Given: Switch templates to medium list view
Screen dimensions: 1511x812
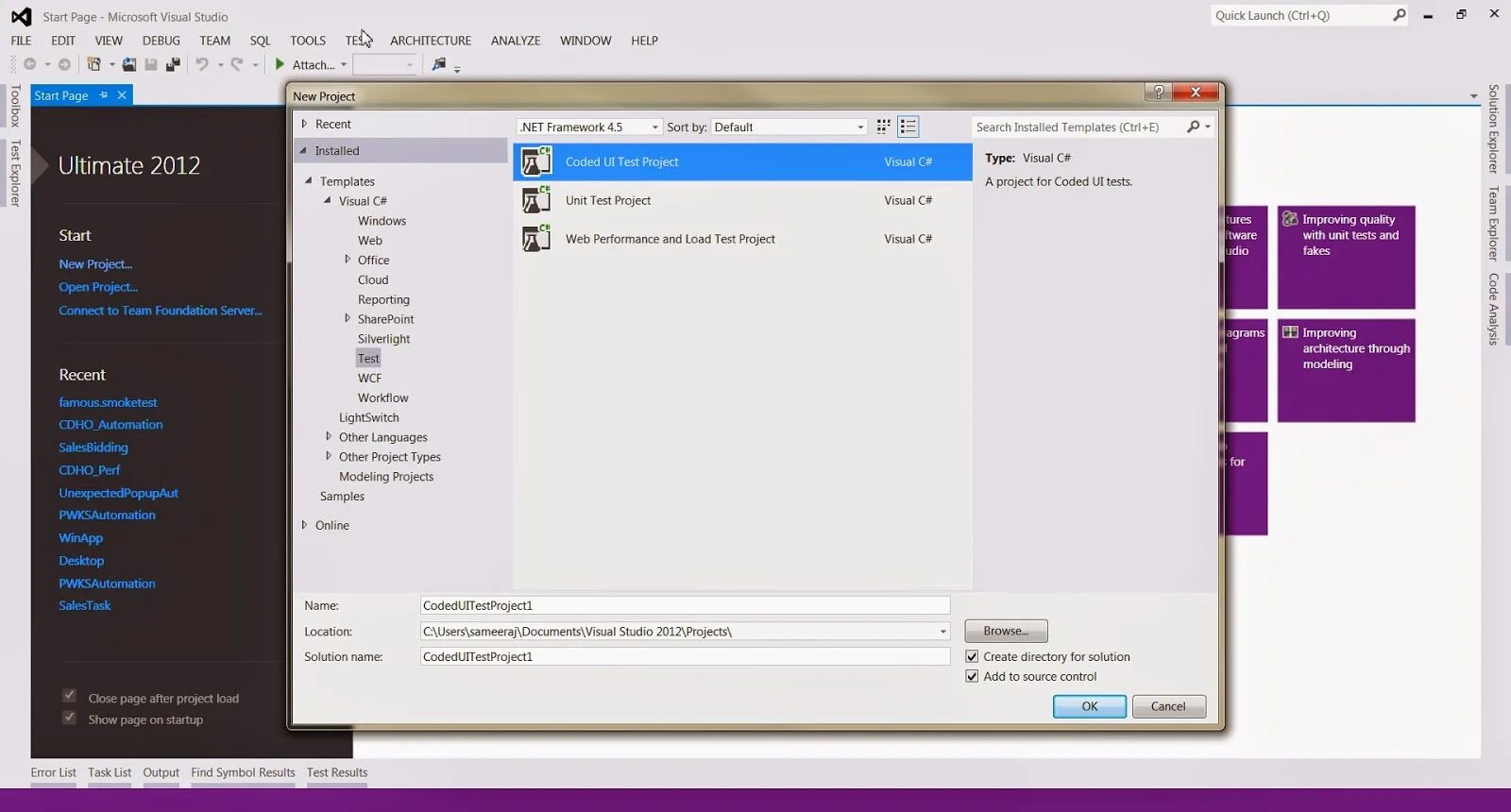Looking at the screenshot, I should coord(908,127).
